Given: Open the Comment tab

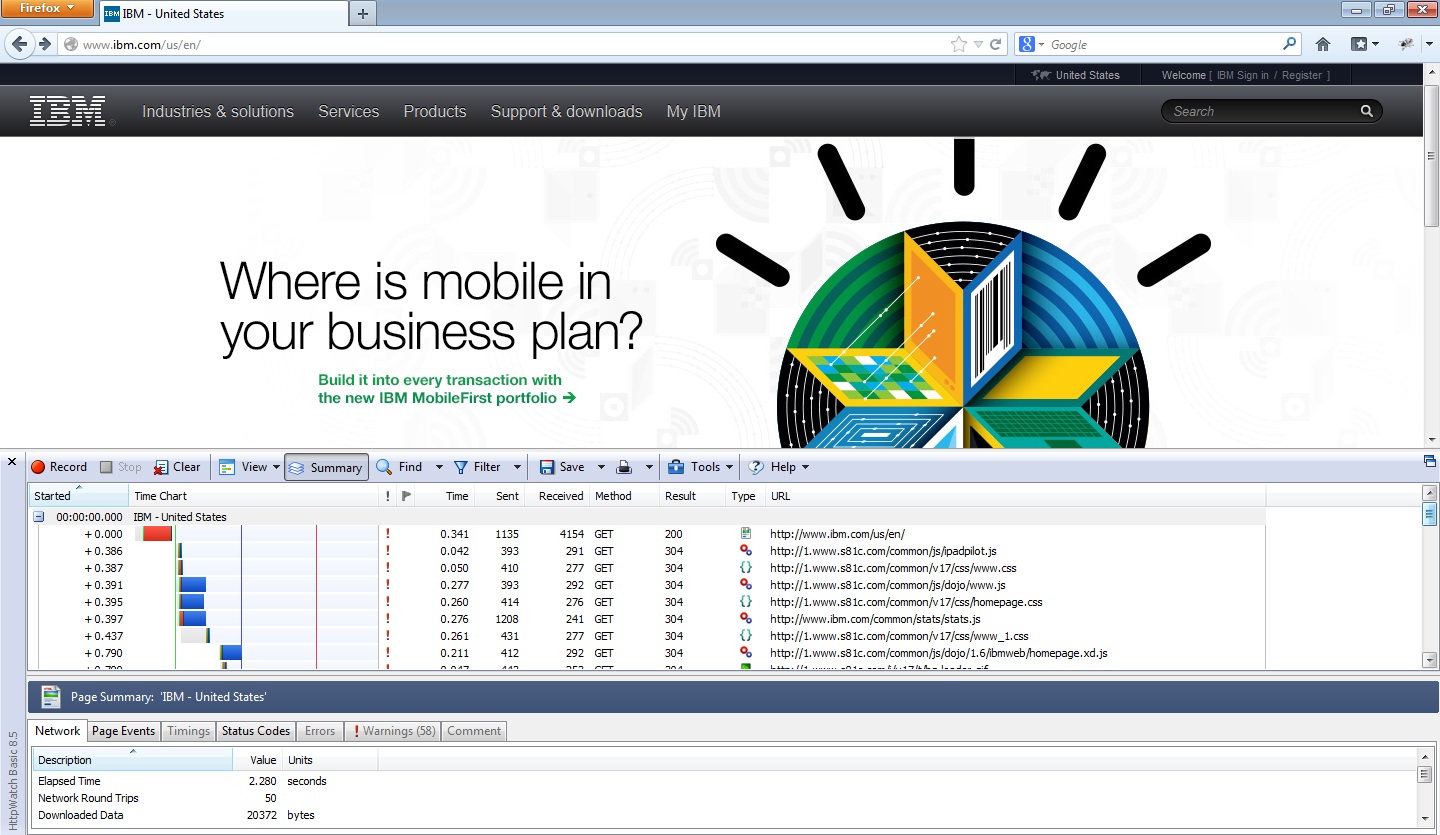Looking at the screenshot, I should pyautogui.click(x=474, y=731).
